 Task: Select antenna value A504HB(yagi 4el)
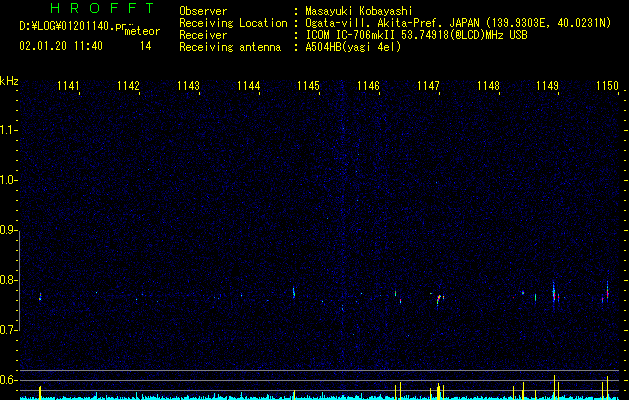tap(353, 47)
